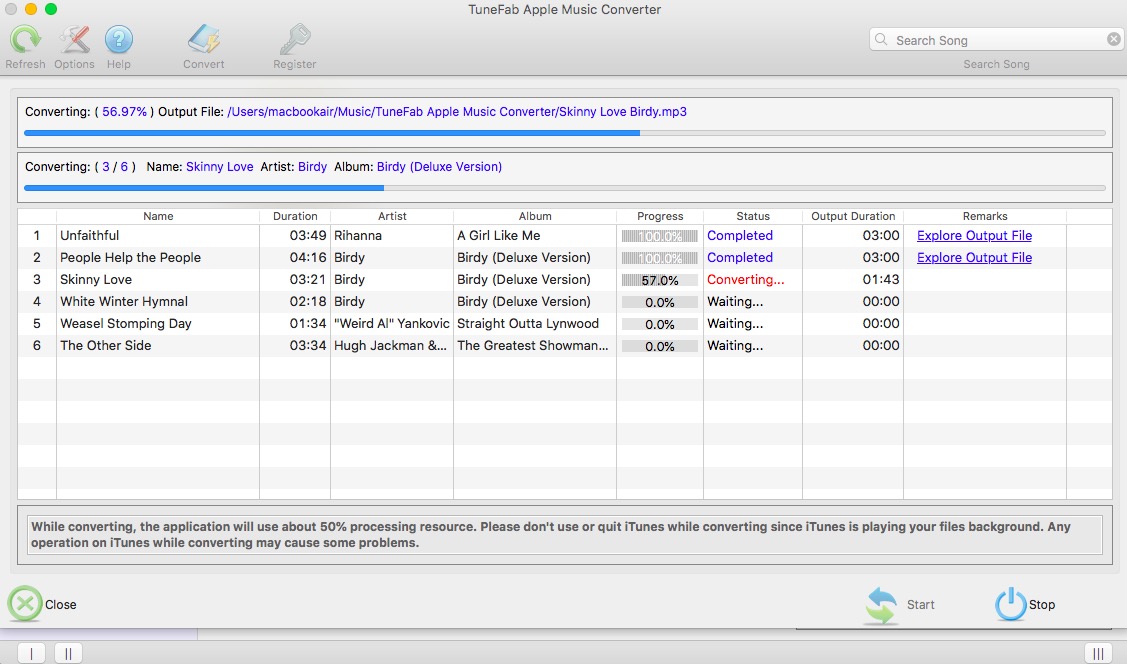
Task: Click the output file path text
Action: click(456, 112)
